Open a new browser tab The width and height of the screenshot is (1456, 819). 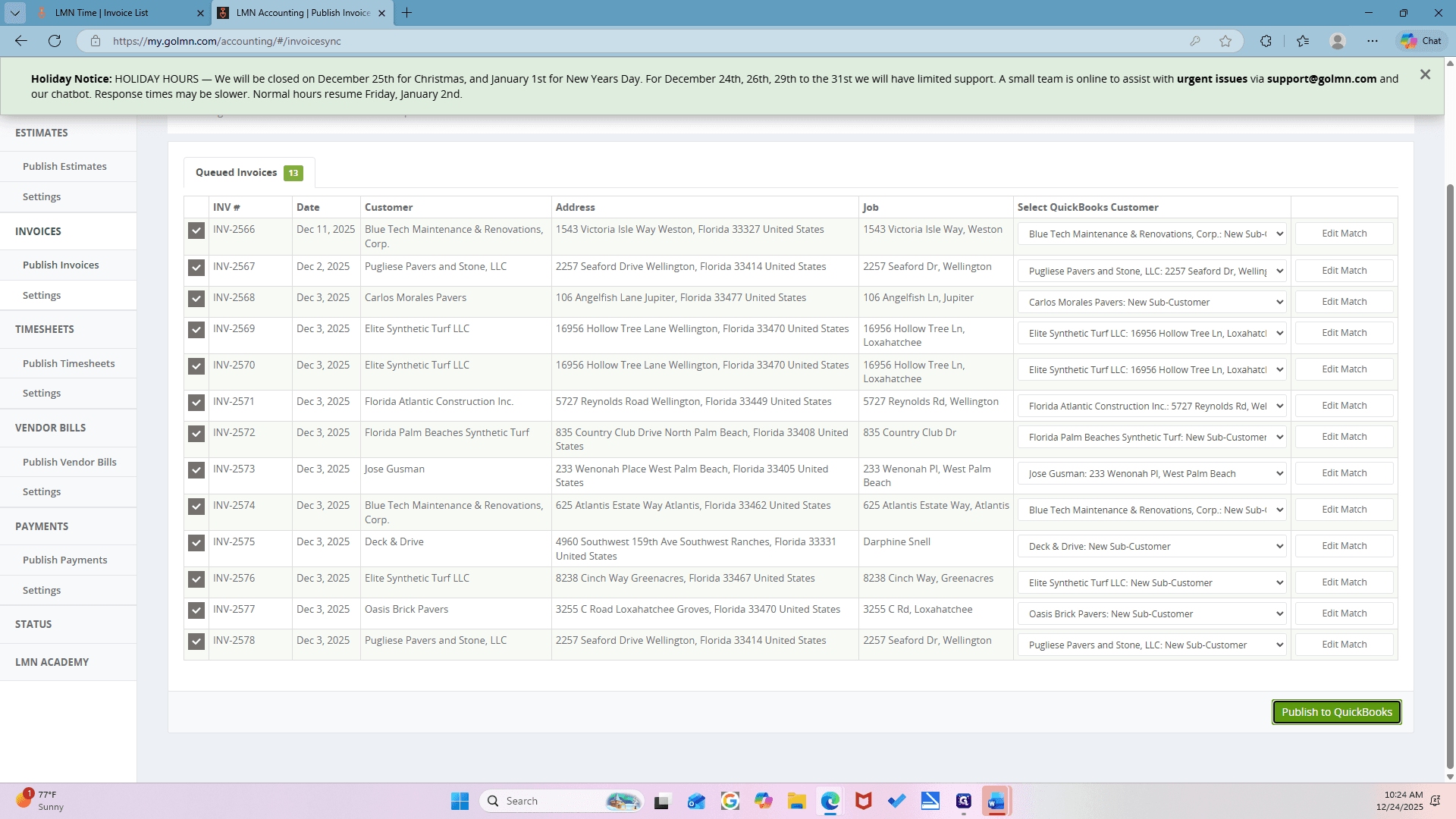pos(407,13)
